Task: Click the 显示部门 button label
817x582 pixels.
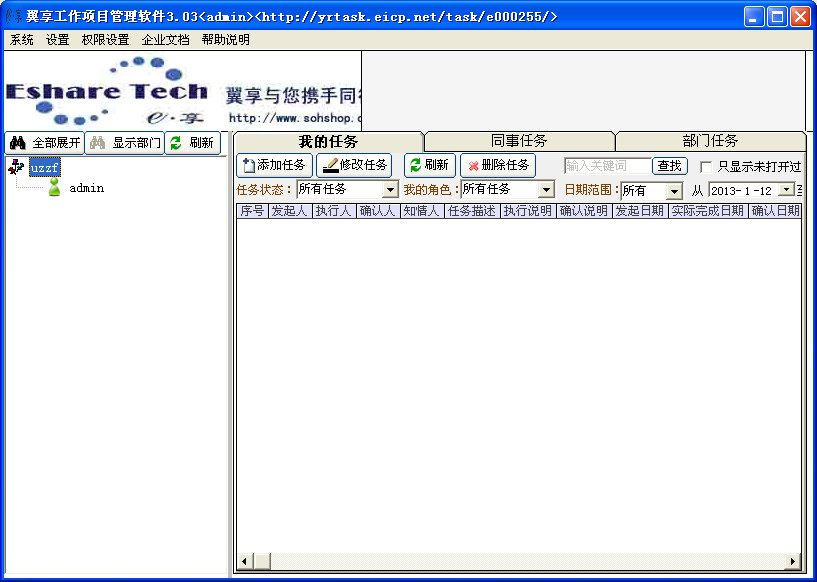Action: click(137, 143)
